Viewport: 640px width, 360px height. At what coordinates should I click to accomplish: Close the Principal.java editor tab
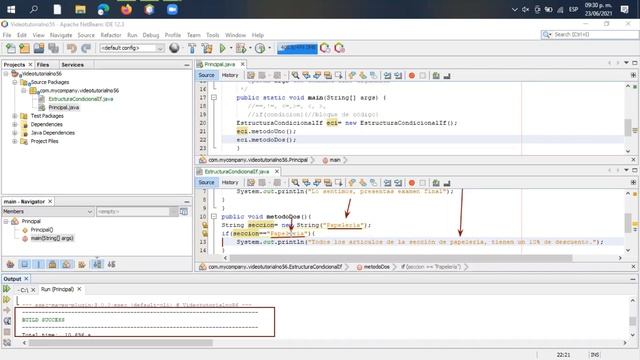[x=242, y=64]
